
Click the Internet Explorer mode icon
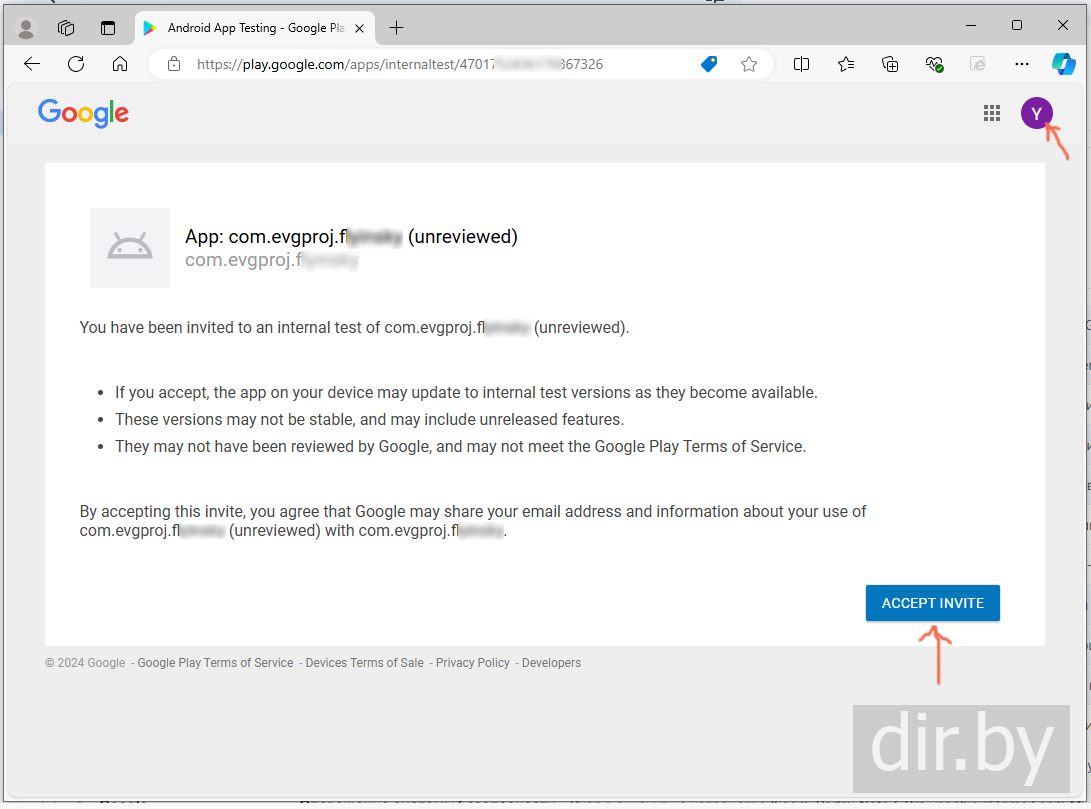(978, 65)
